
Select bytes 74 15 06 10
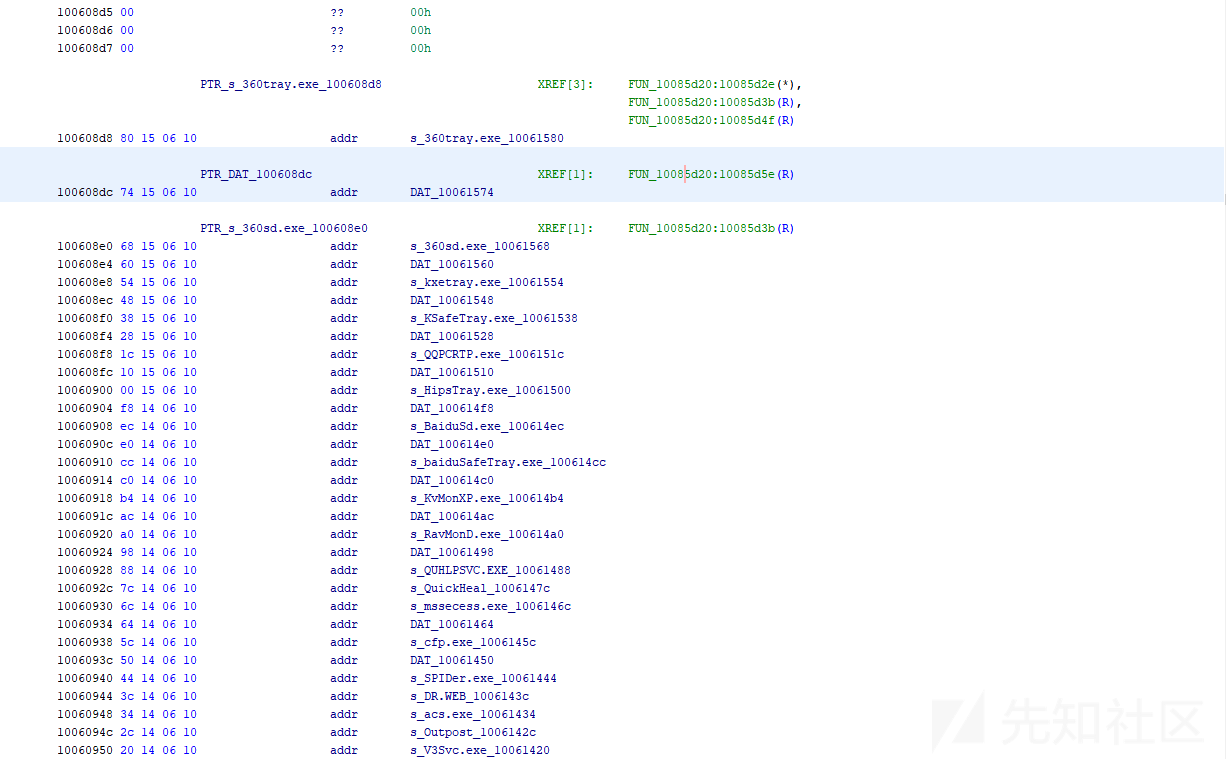point(158,192)
